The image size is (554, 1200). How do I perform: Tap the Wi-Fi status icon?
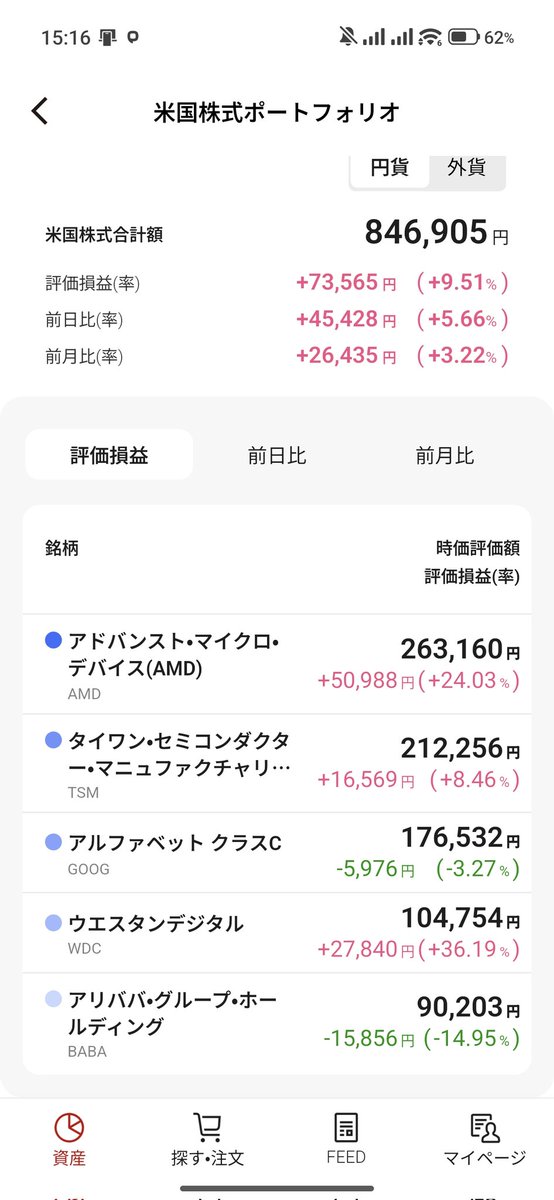[431, 38]
